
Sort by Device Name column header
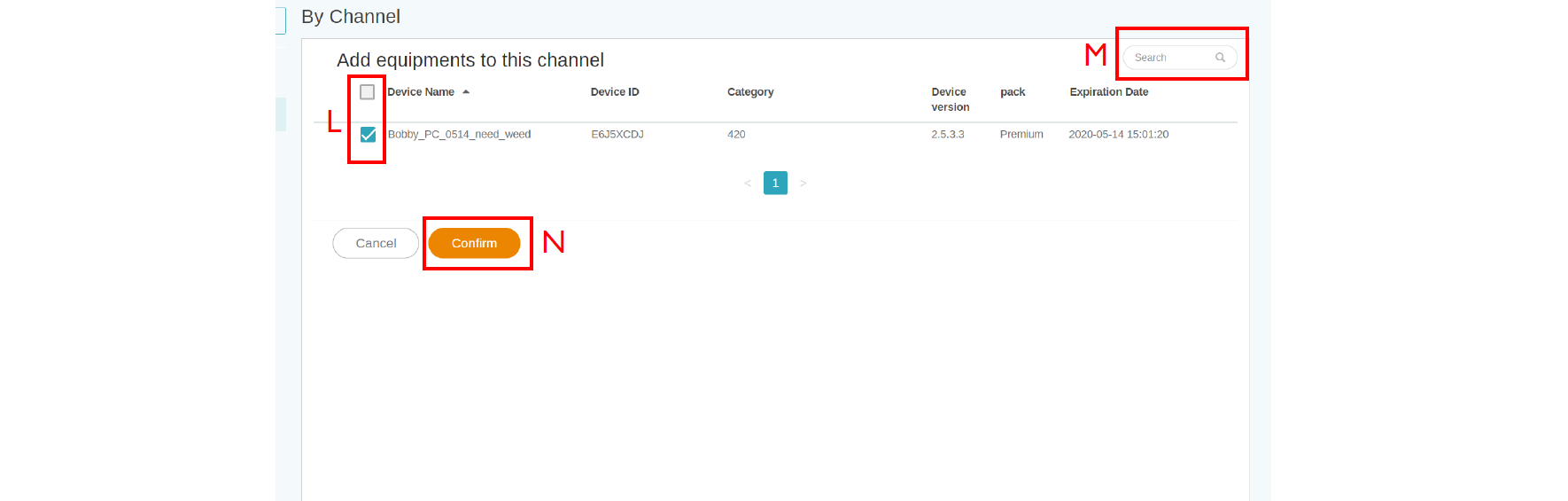421,92
